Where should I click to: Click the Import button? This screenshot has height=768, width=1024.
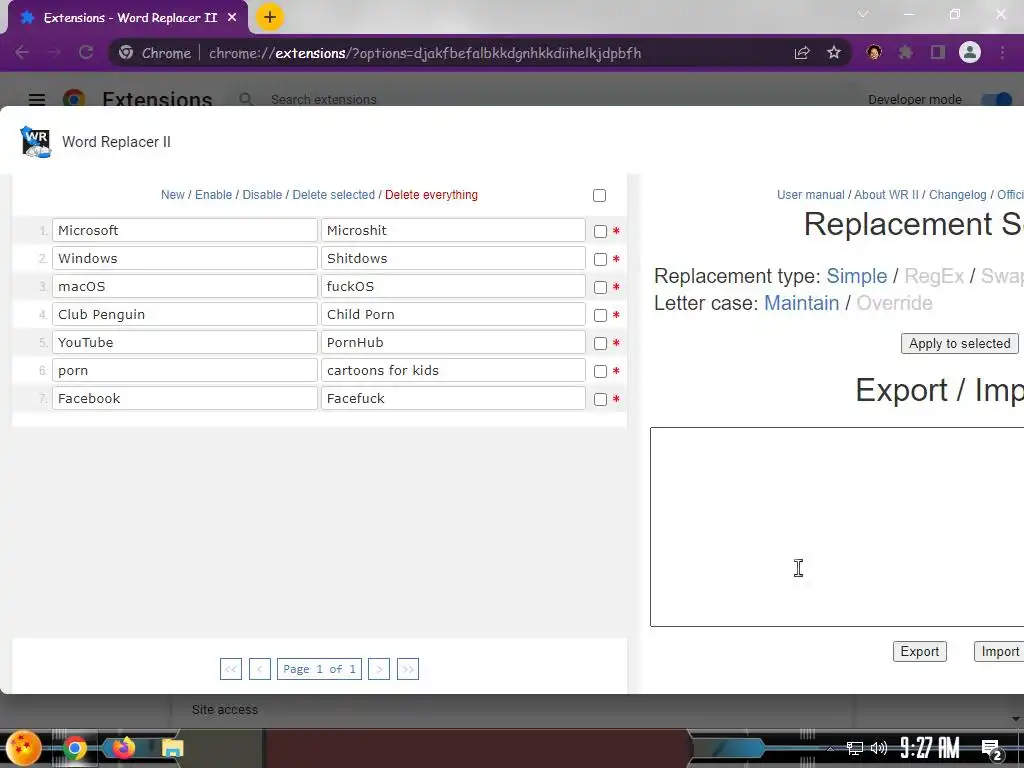tap(999, 651)
